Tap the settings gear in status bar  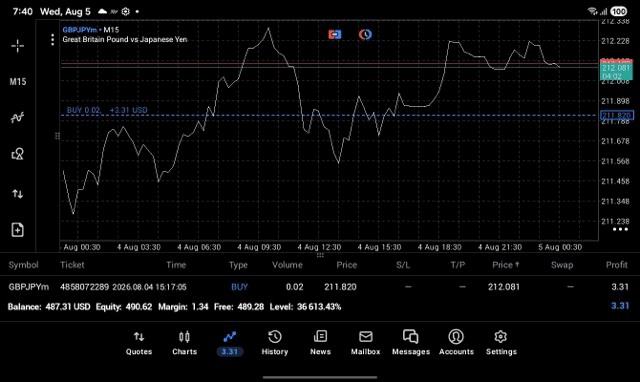coord(126,11)
